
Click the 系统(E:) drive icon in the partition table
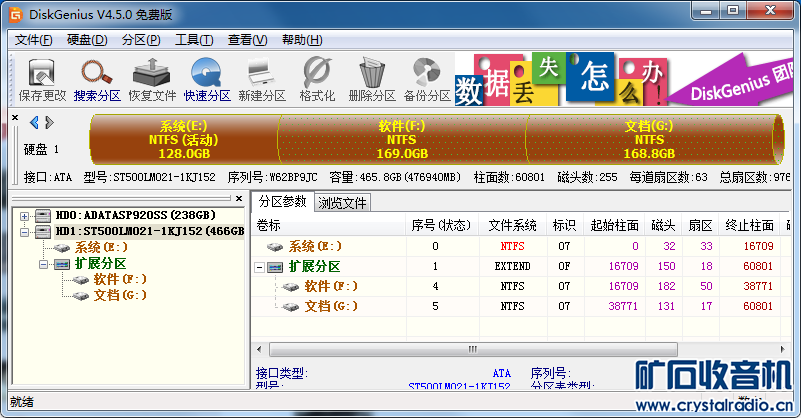coord(275,247)
